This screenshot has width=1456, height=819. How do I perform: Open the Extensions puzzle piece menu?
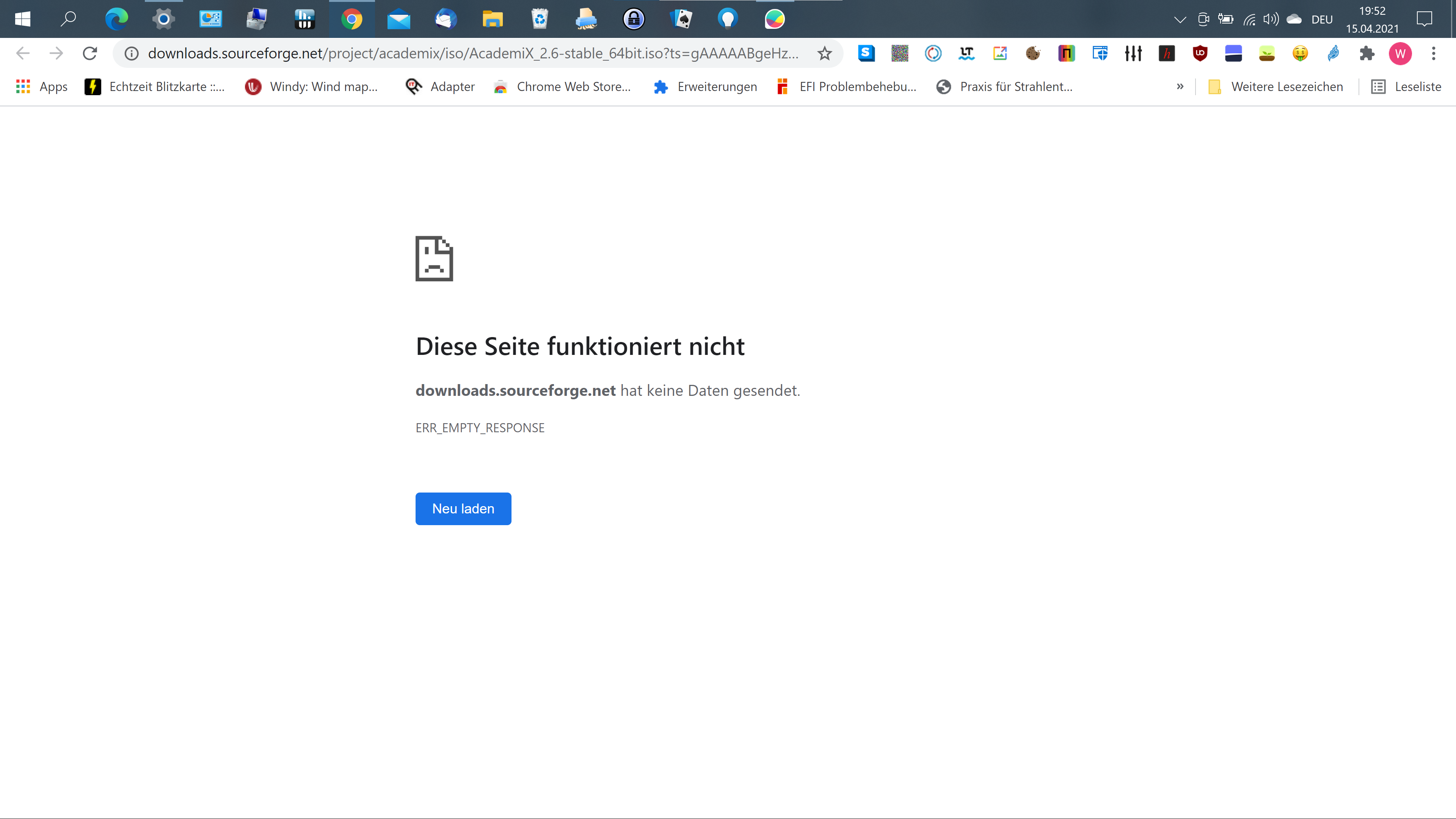tap(1367, 54)
